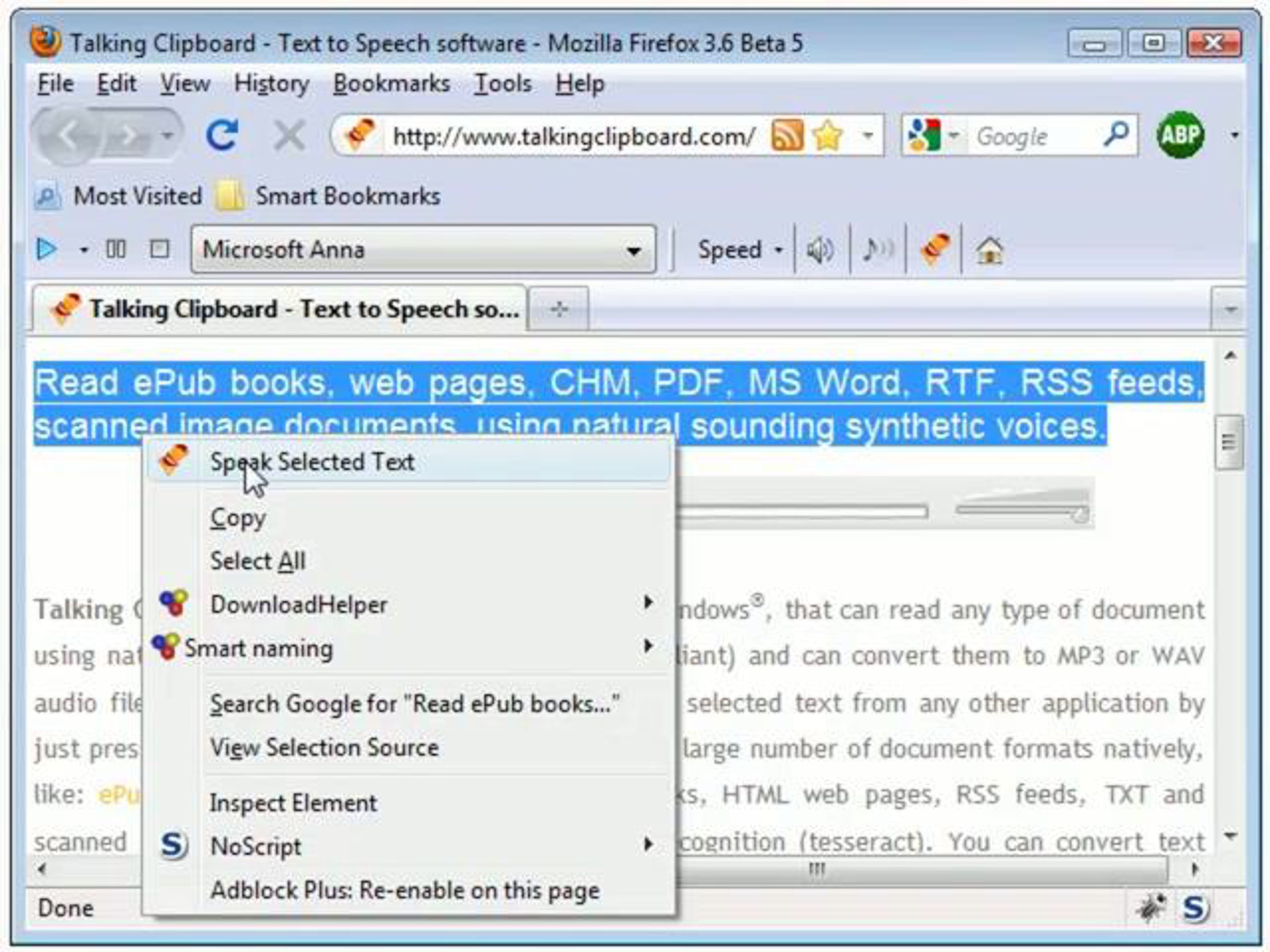This screenshot has width=1270, height=952.
Task: Choose Inspect Element in context menu
Action: tap(409, 803)
